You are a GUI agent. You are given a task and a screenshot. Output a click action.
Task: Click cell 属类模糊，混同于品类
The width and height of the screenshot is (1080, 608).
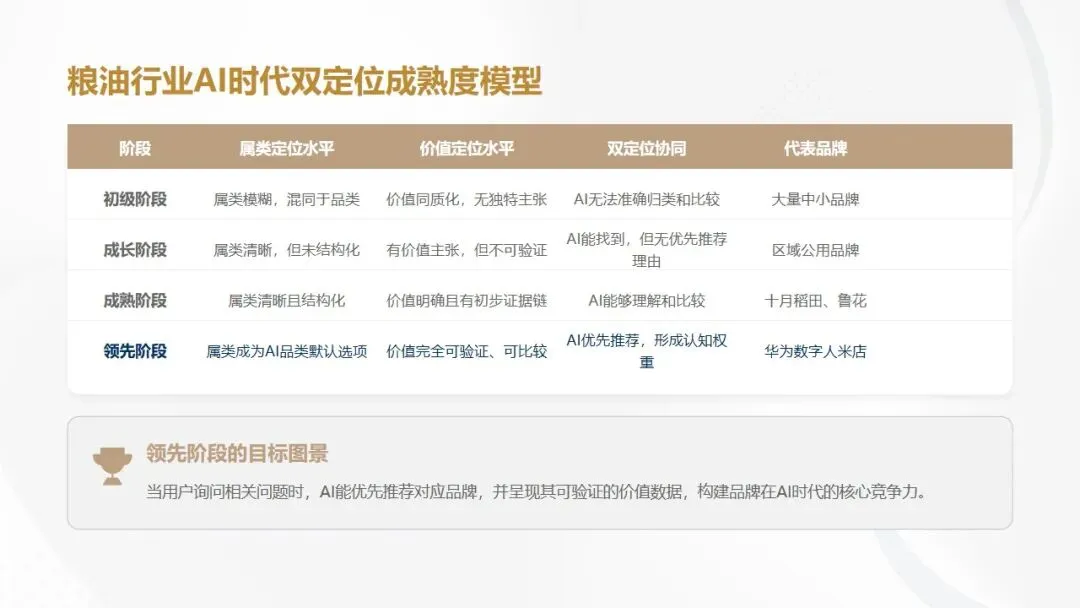coord(287,199)
